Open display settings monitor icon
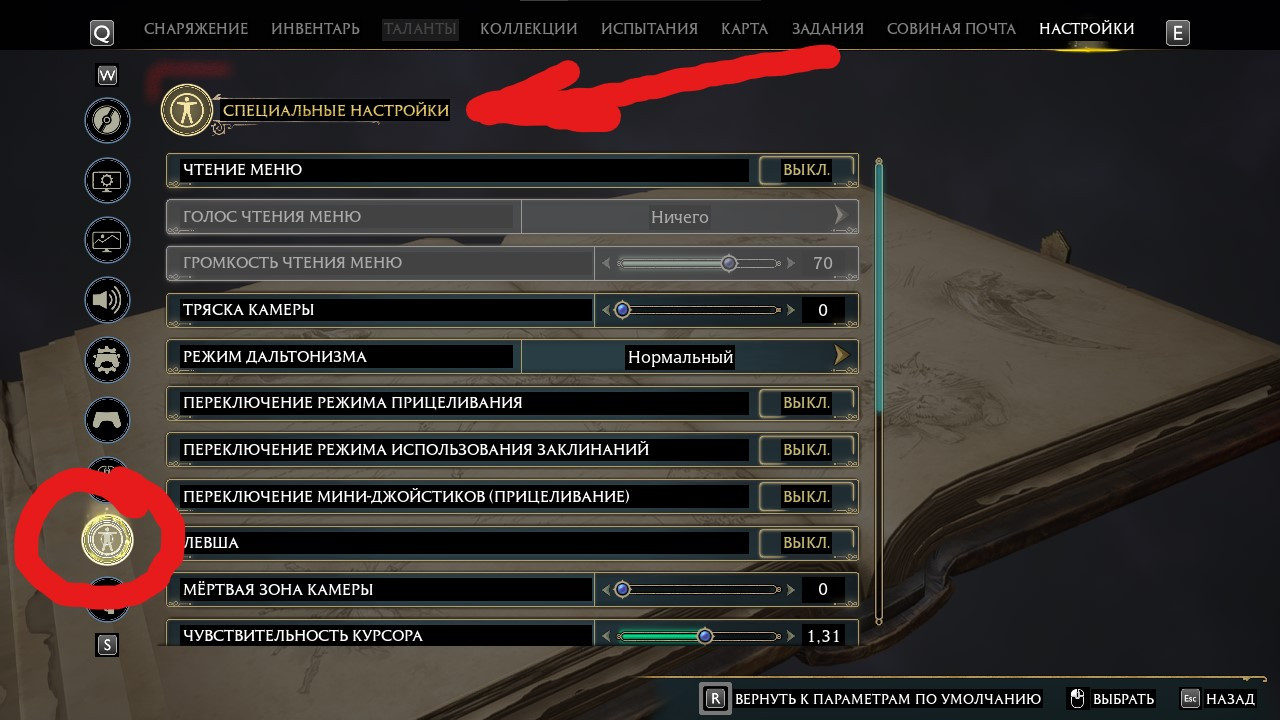The image size is (1280, 720). [107, 181]
